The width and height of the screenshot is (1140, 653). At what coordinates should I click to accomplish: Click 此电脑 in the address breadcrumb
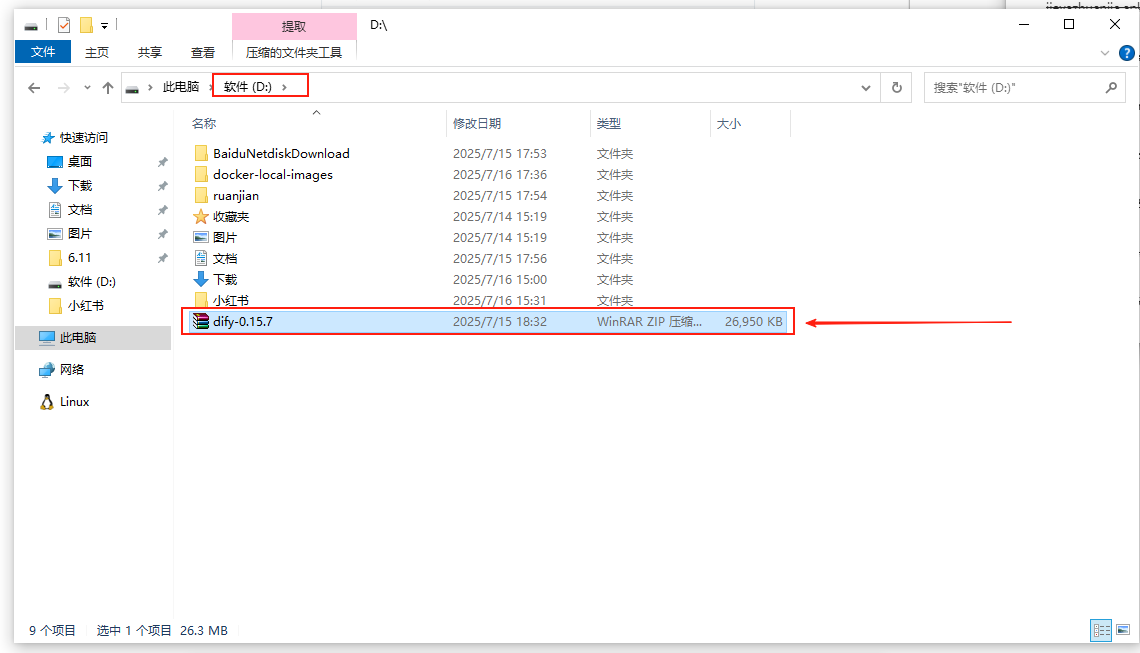click(x=181, y=87)
